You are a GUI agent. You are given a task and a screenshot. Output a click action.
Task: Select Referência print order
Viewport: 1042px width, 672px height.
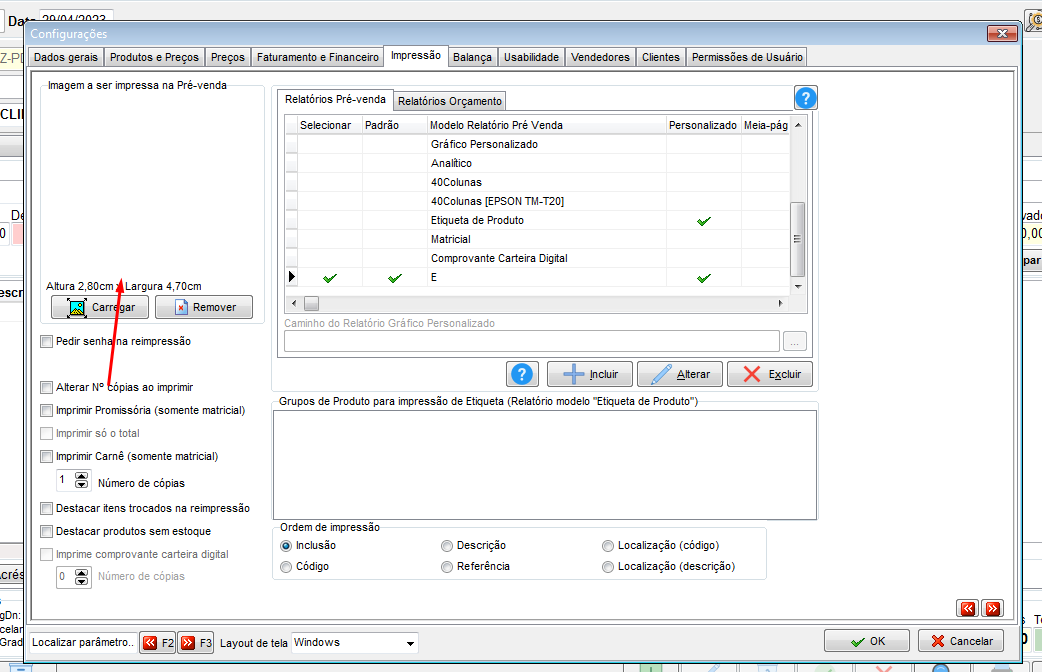pos(447,567)
